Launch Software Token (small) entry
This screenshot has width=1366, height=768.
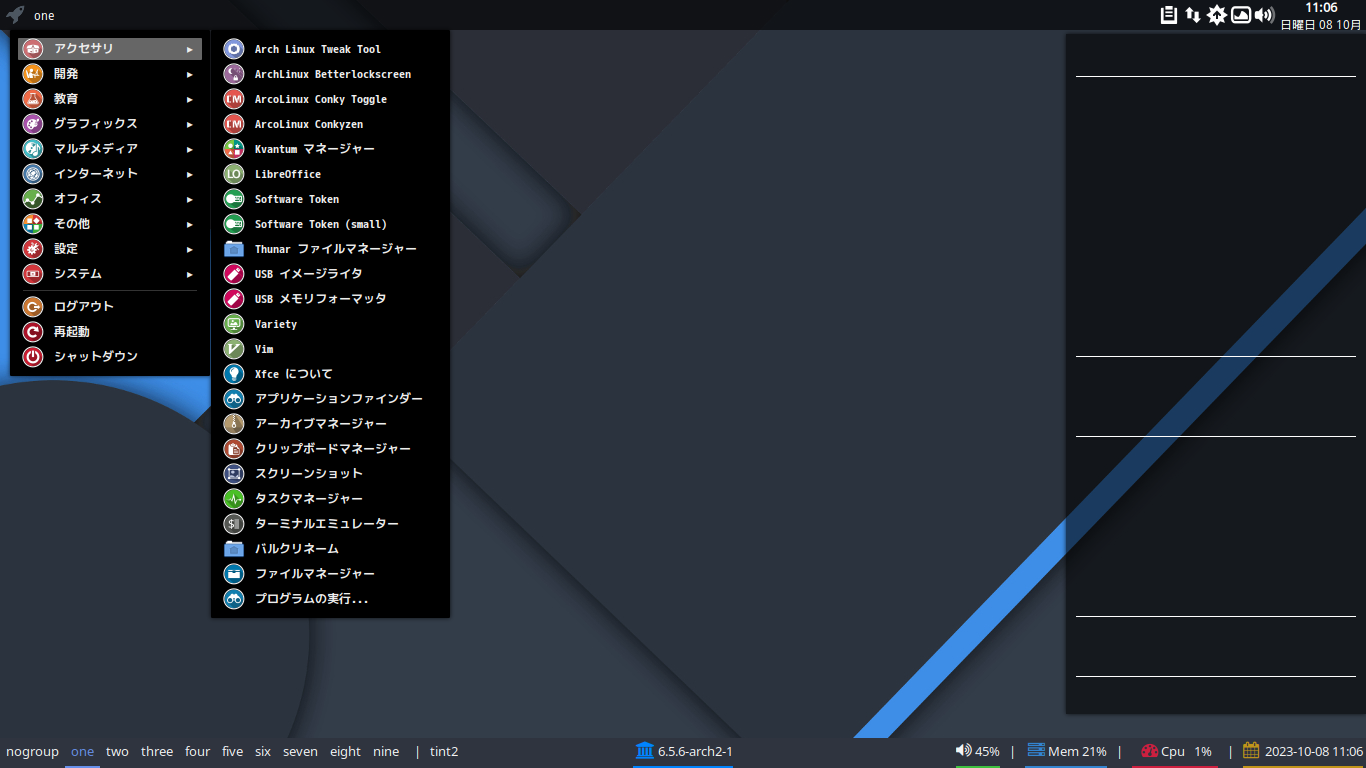pyautogui.click(x=330, y=224)
